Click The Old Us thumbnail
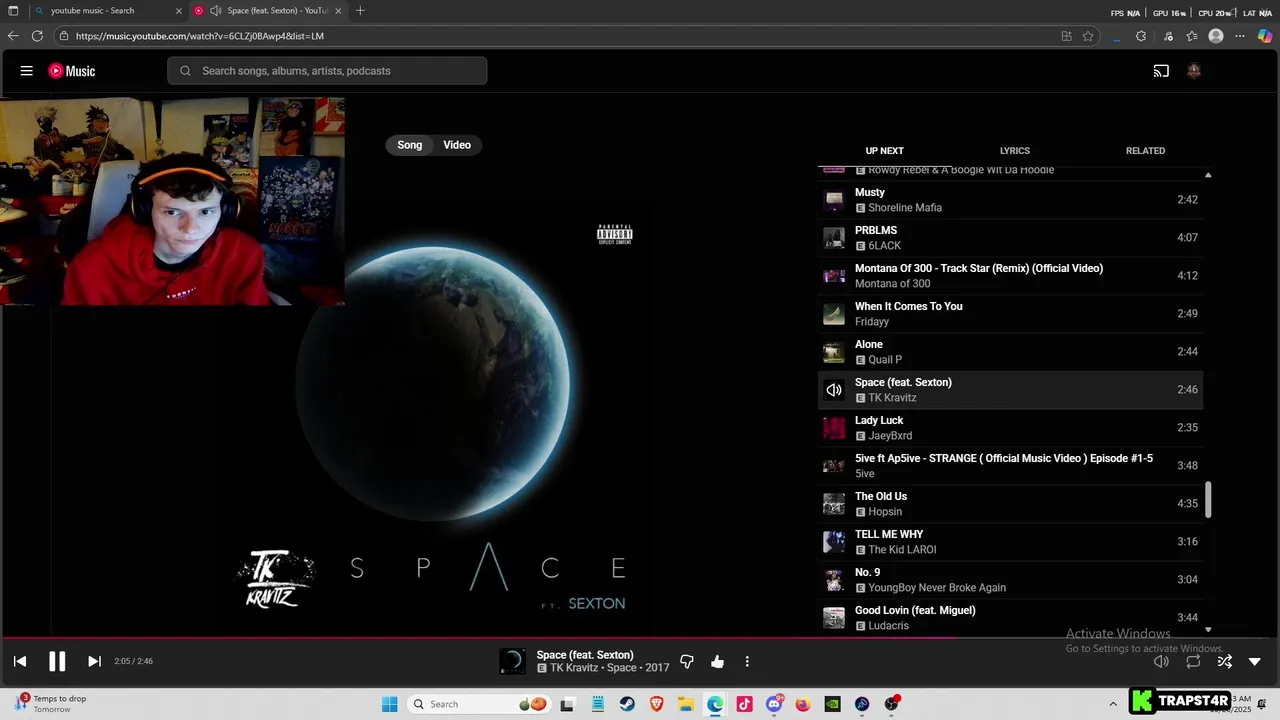Screen dimensions: 1280x720 click(834, 504)
